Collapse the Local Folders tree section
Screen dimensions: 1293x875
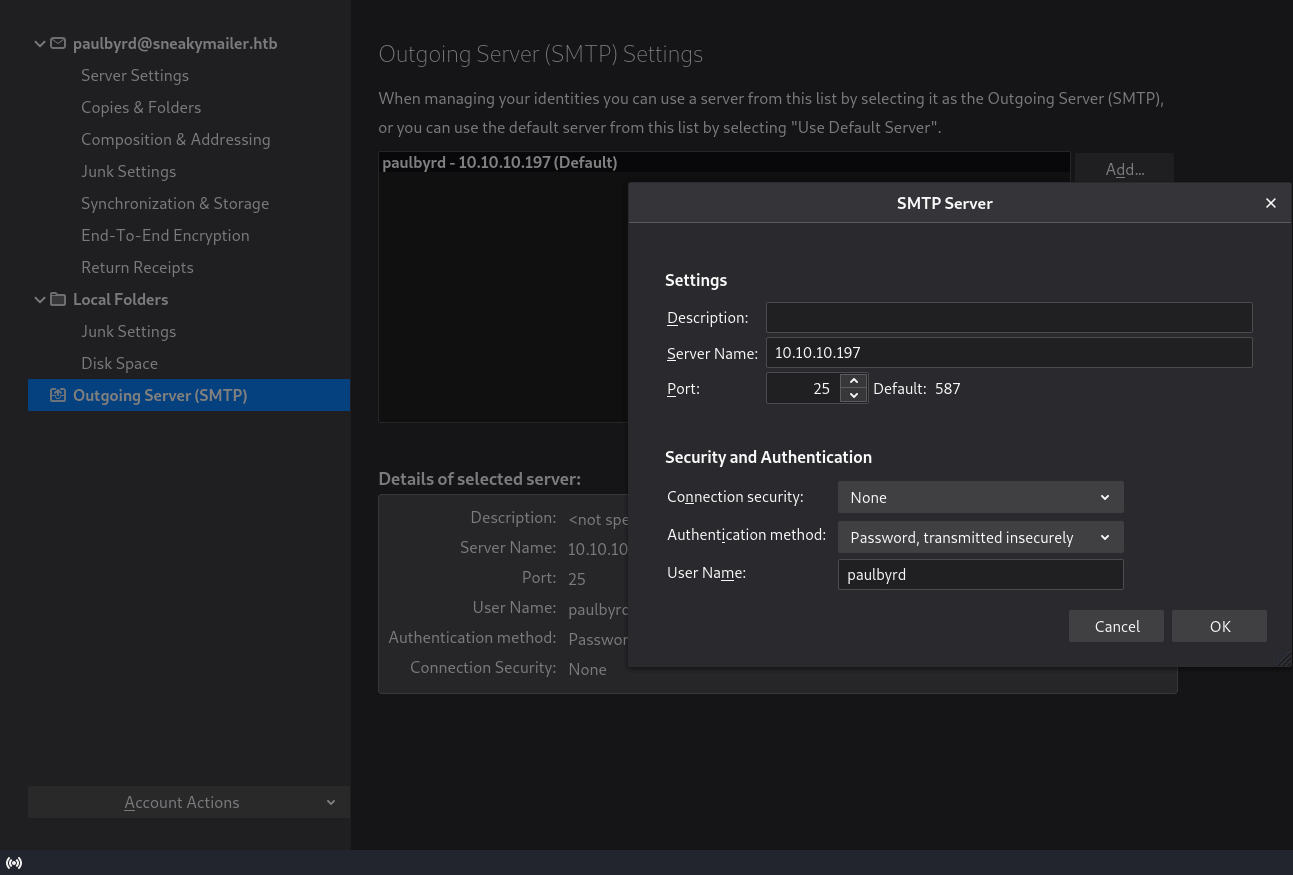click(x=40, y=299)
